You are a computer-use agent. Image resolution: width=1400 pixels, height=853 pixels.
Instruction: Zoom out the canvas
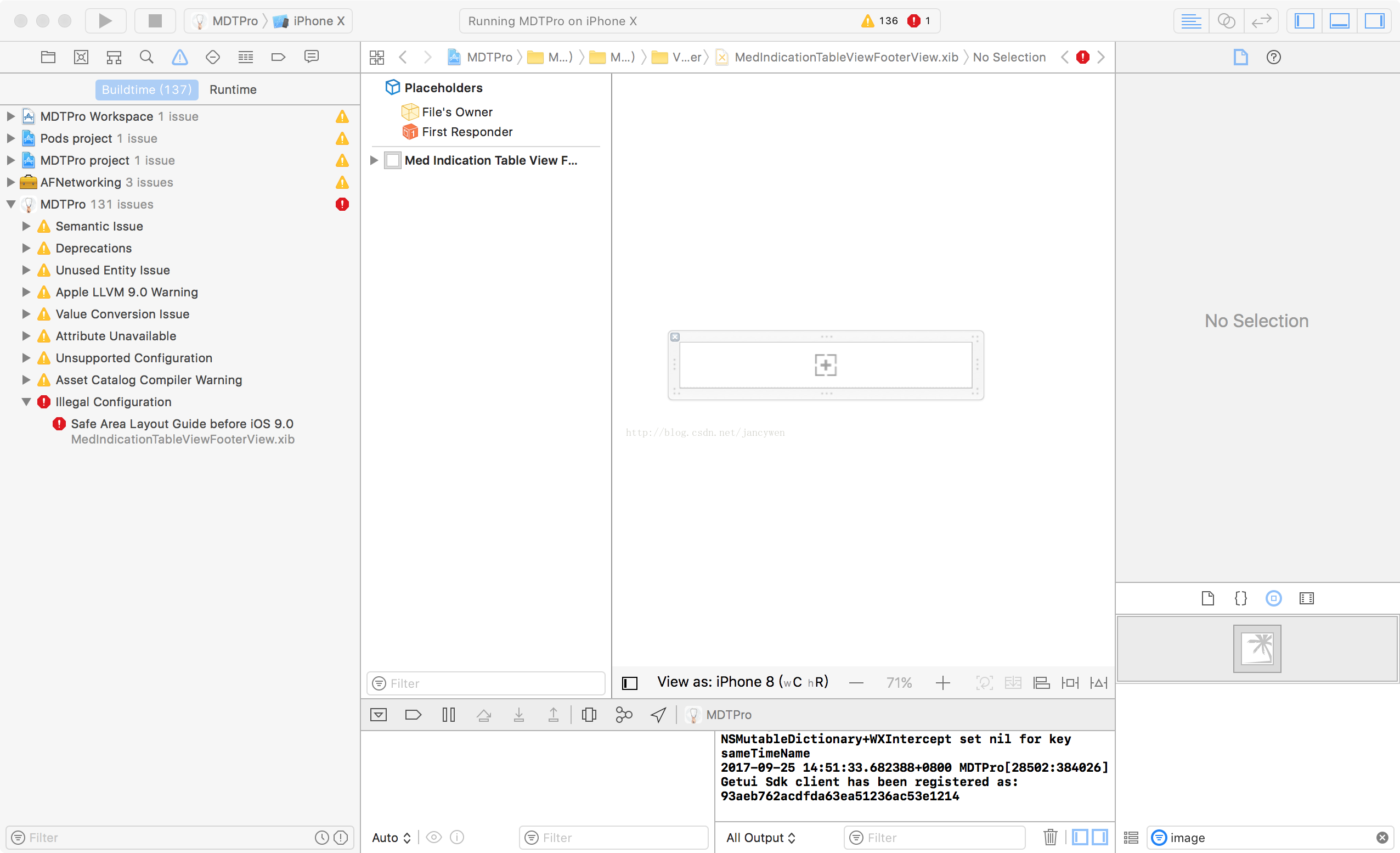click(856, 682)
